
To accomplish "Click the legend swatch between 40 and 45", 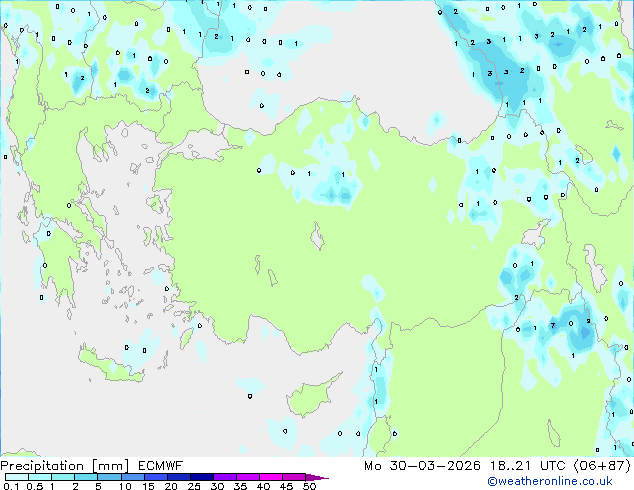I will (271, 477).
